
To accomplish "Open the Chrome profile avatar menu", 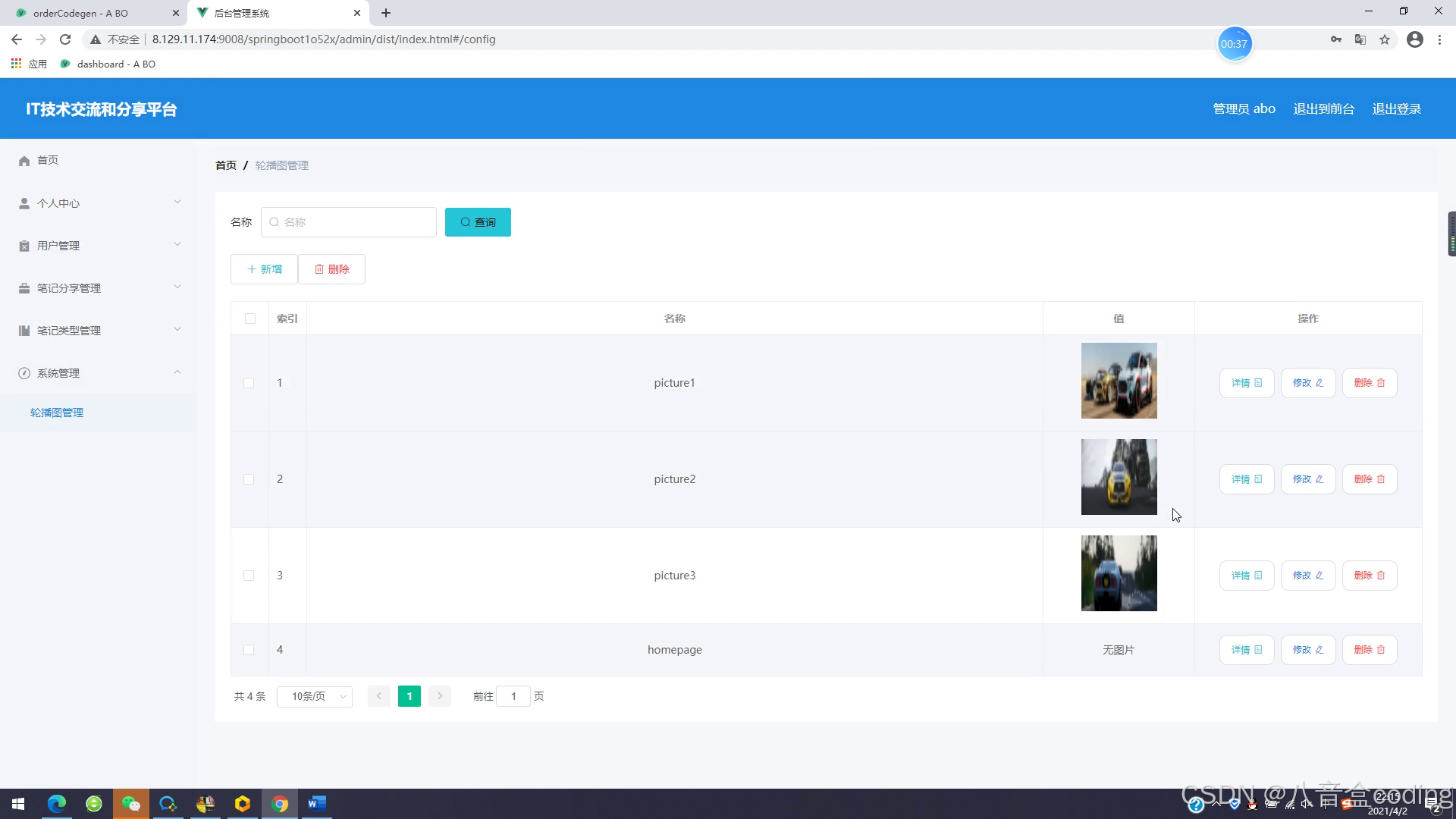I will click(x=1415, y=39).
